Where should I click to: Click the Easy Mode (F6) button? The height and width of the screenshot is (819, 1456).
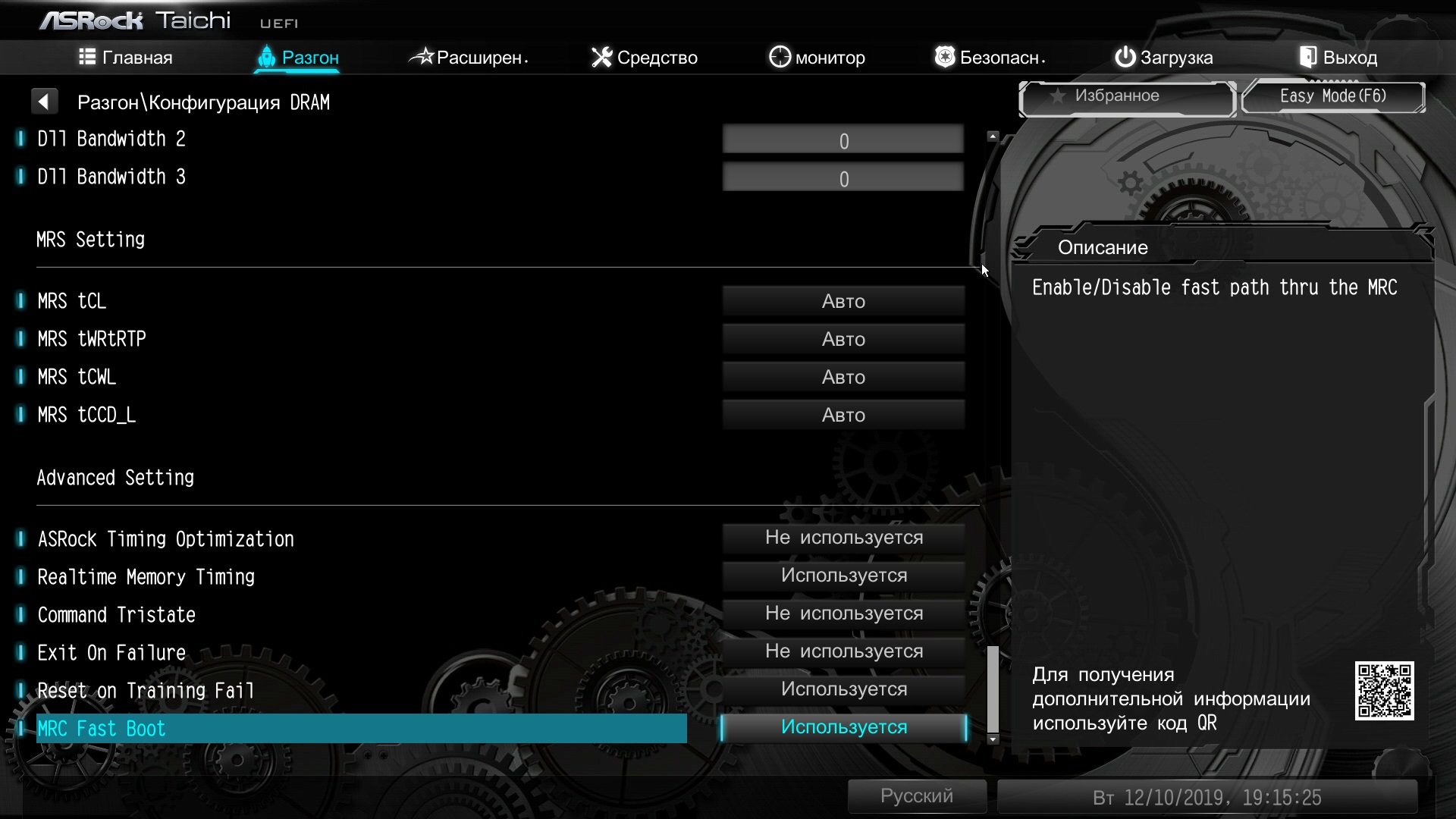[1332, 96]
